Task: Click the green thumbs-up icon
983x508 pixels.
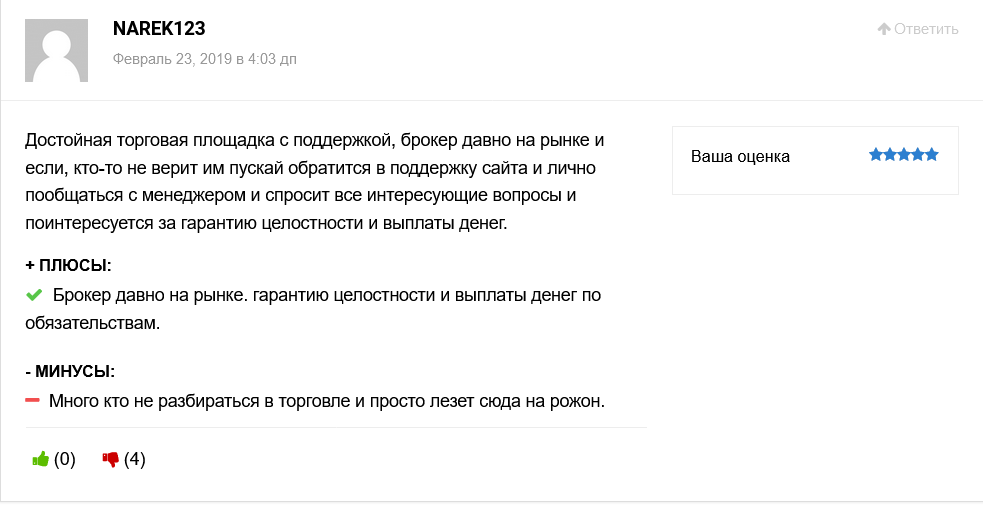Action: pyautogui.click(x=41, y=460)
